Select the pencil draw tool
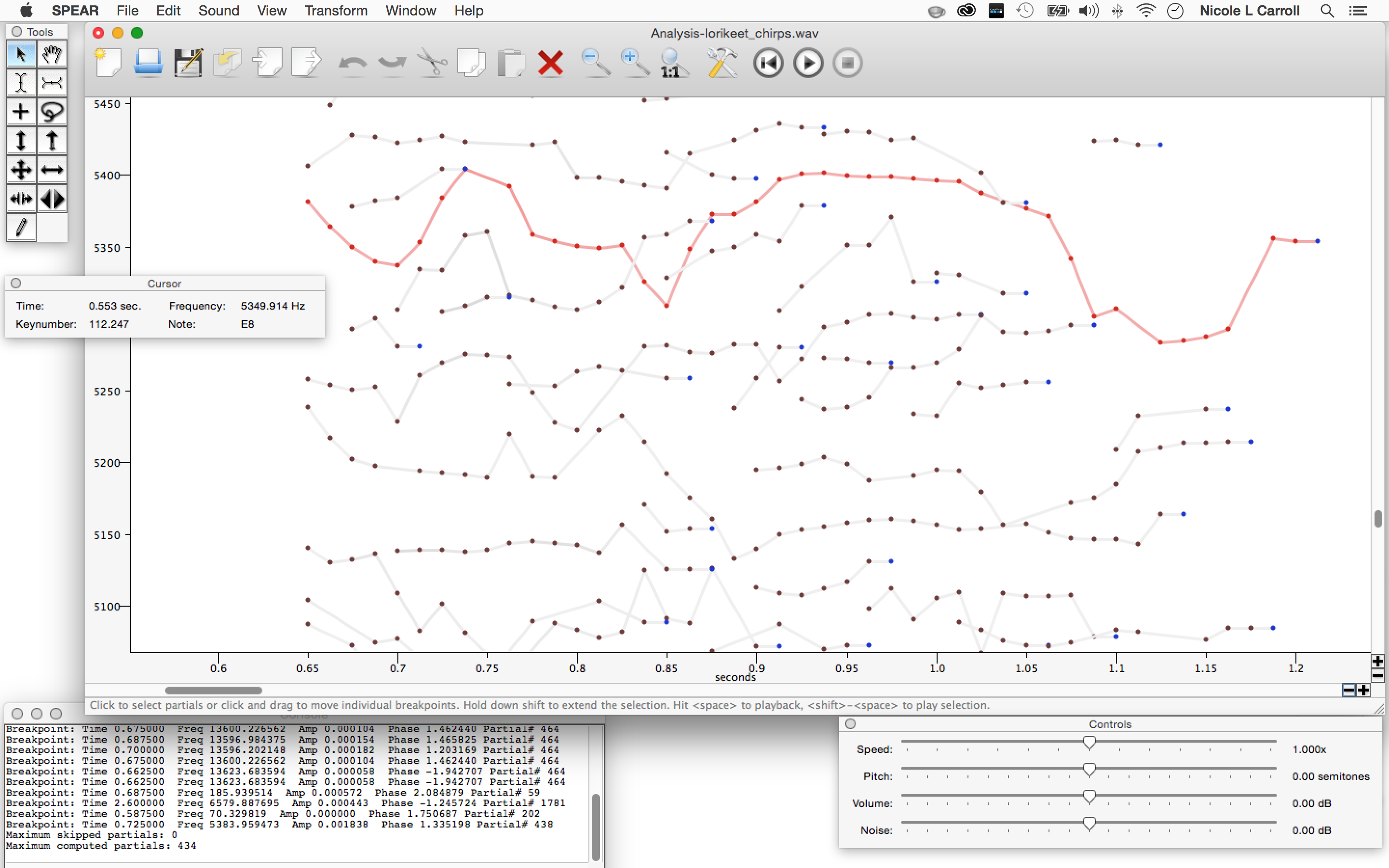Screen dimensions: 1389x868 (x=21, y=227)
